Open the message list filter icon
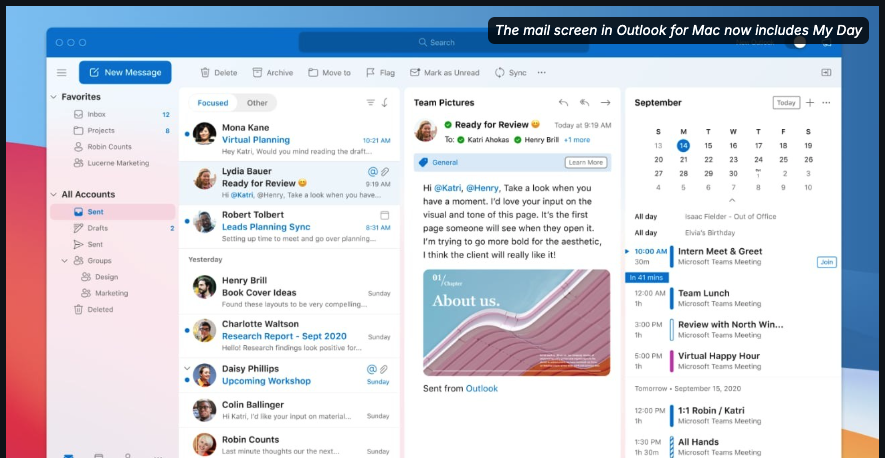 370,103
